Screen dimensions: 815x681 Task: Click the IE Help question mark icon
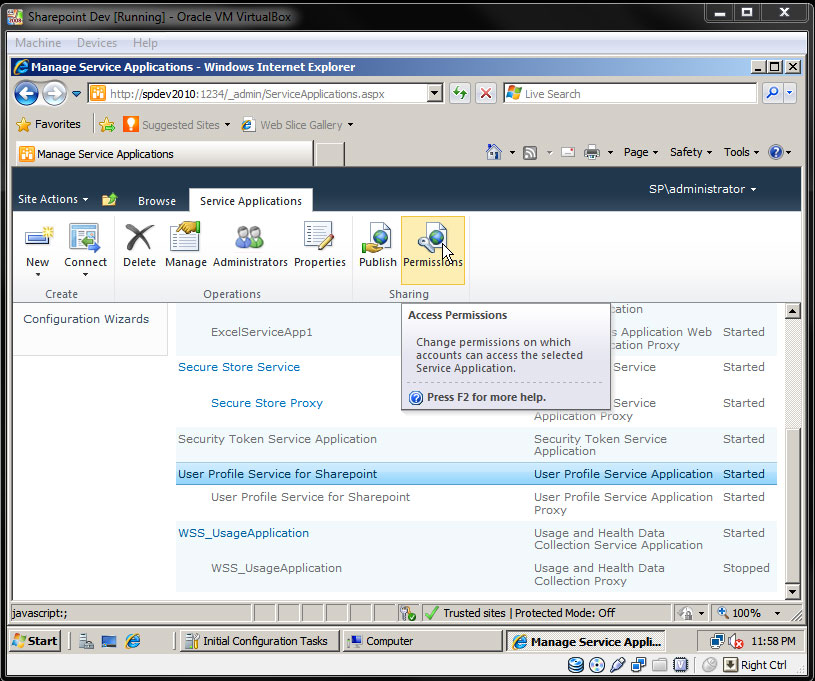(775, 152)
